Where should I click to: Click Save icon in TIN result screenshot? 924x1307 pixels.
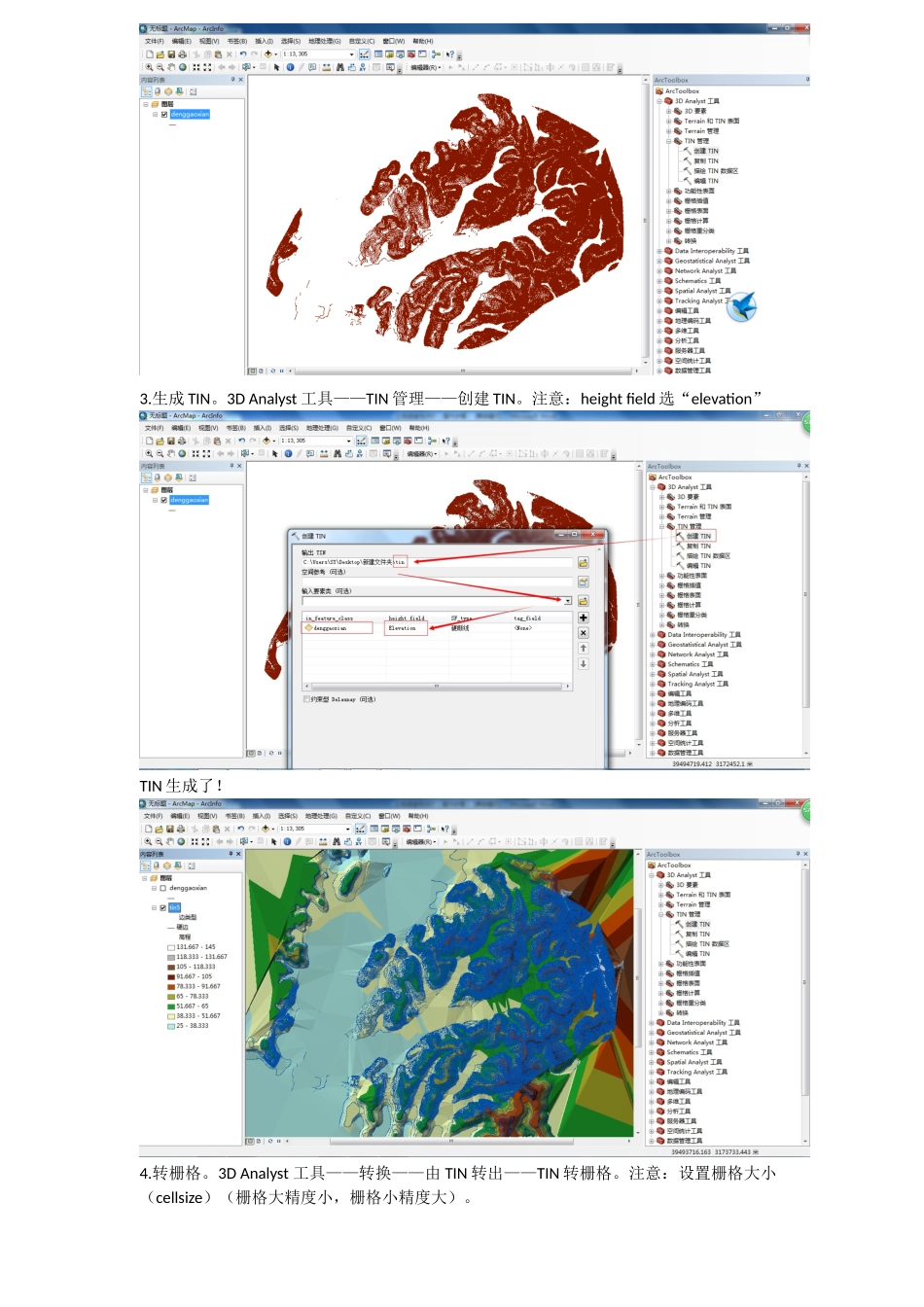[170, 829]
